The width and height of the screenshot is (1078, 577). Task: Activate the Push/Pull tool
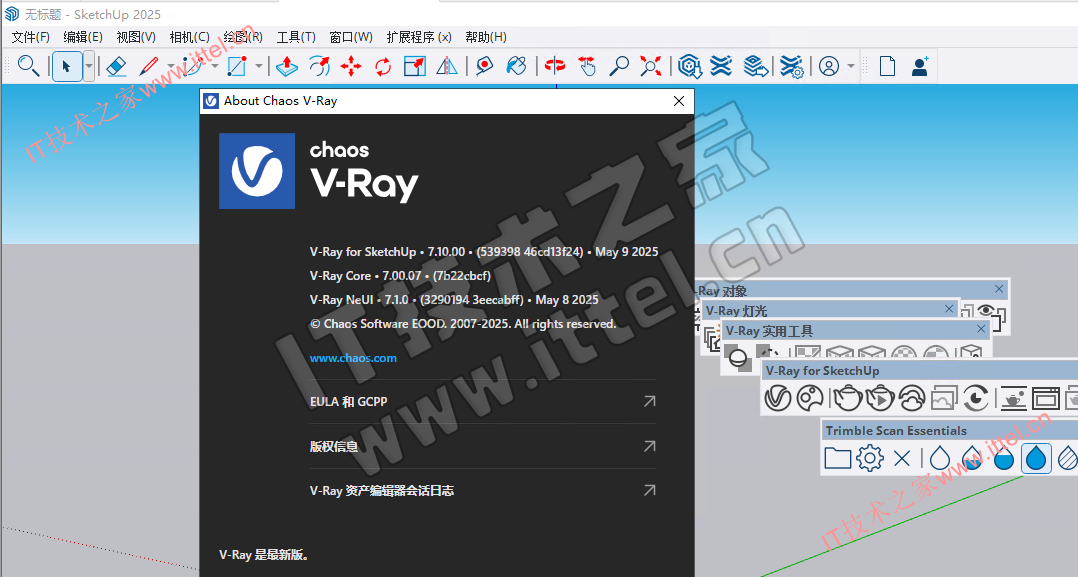tap(287, 66)
